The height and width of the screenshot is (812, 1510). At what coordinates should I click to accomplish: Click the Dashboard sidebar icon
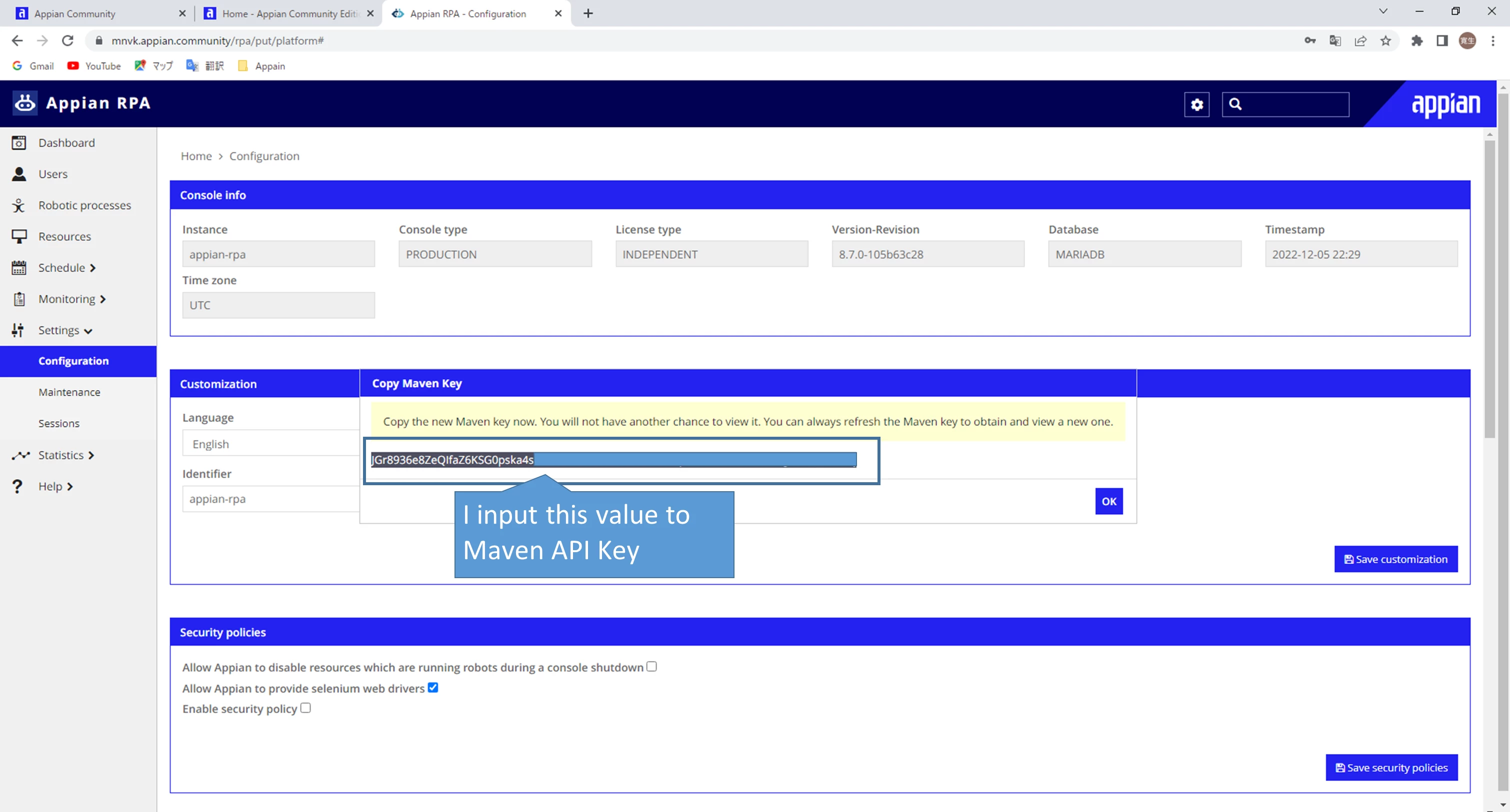pos(19,143)
